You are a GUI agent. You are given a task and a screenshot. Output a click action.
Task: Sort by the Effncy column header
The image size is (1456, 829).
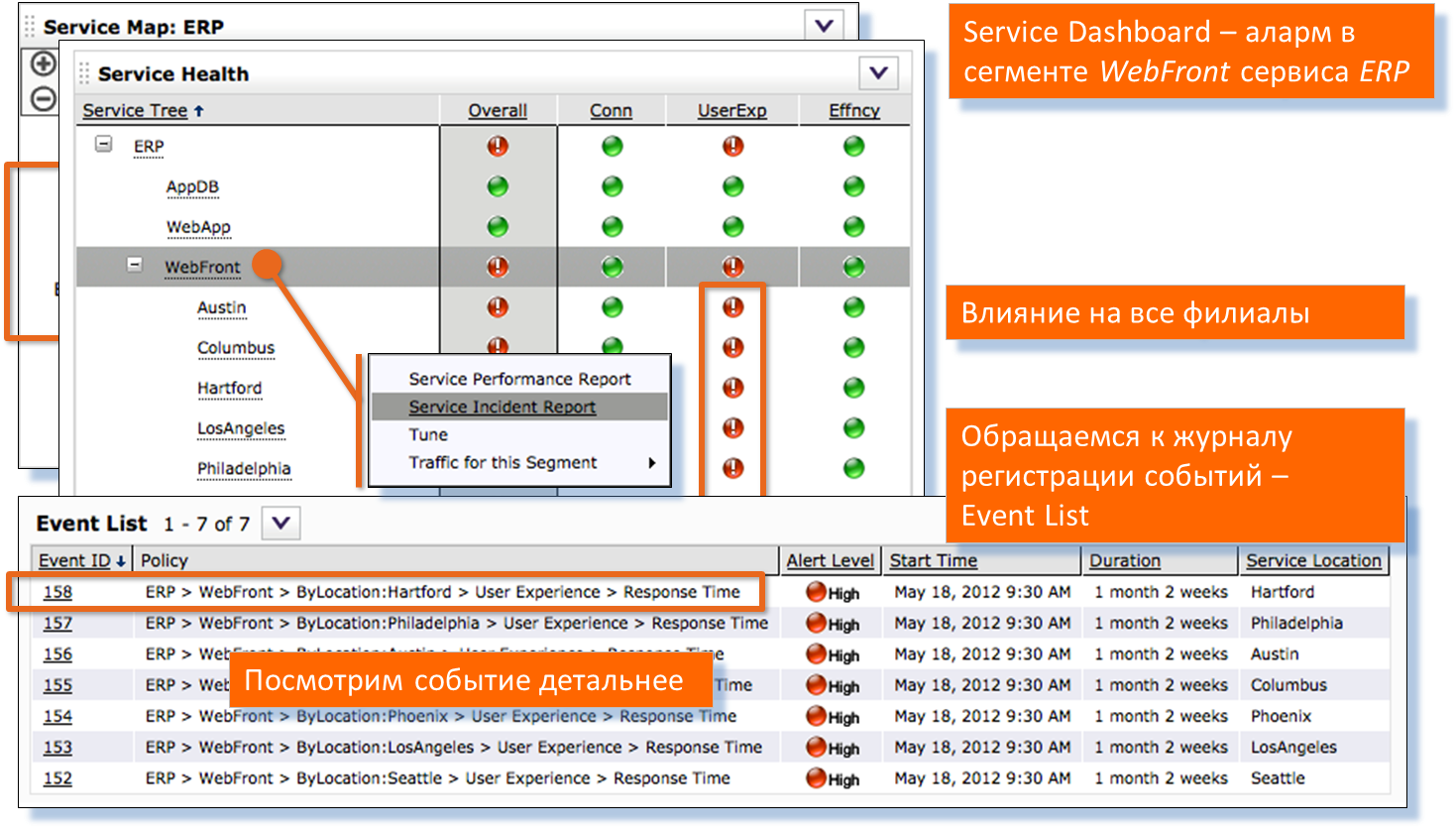(854, 110)
